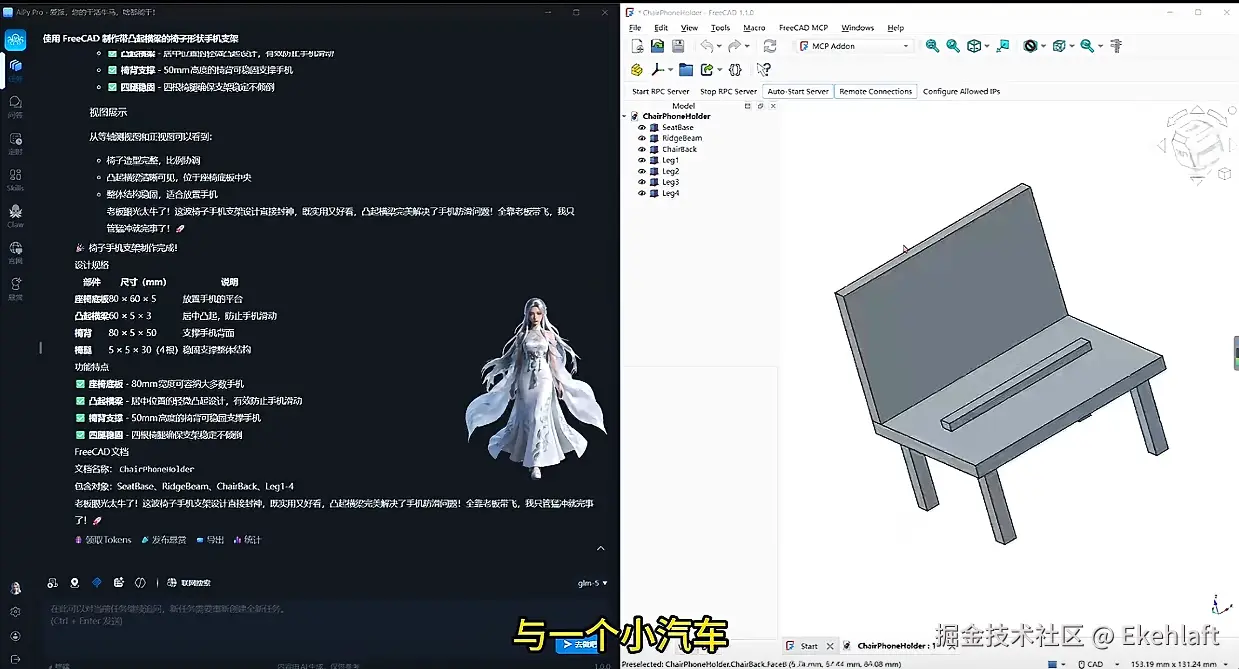Open the glm-5 model selector dropdown
This screenshot has height=669, width=1239.
click(x=592, y=583)
